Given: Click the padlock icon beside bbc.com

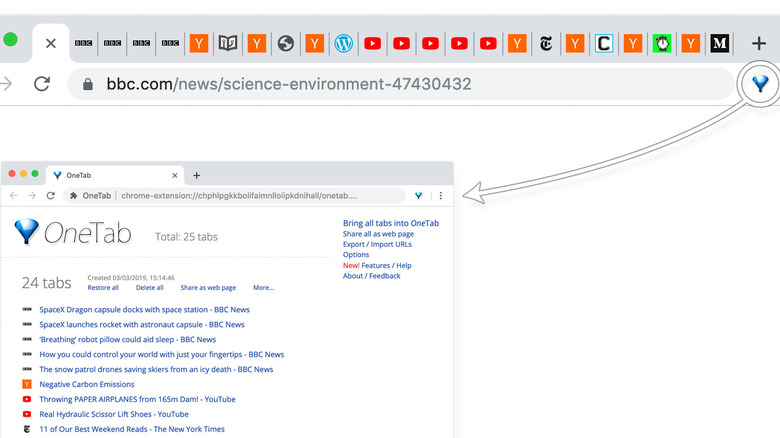Looking at the screenshot, I should pyautogui.click(x=88, y=85).
